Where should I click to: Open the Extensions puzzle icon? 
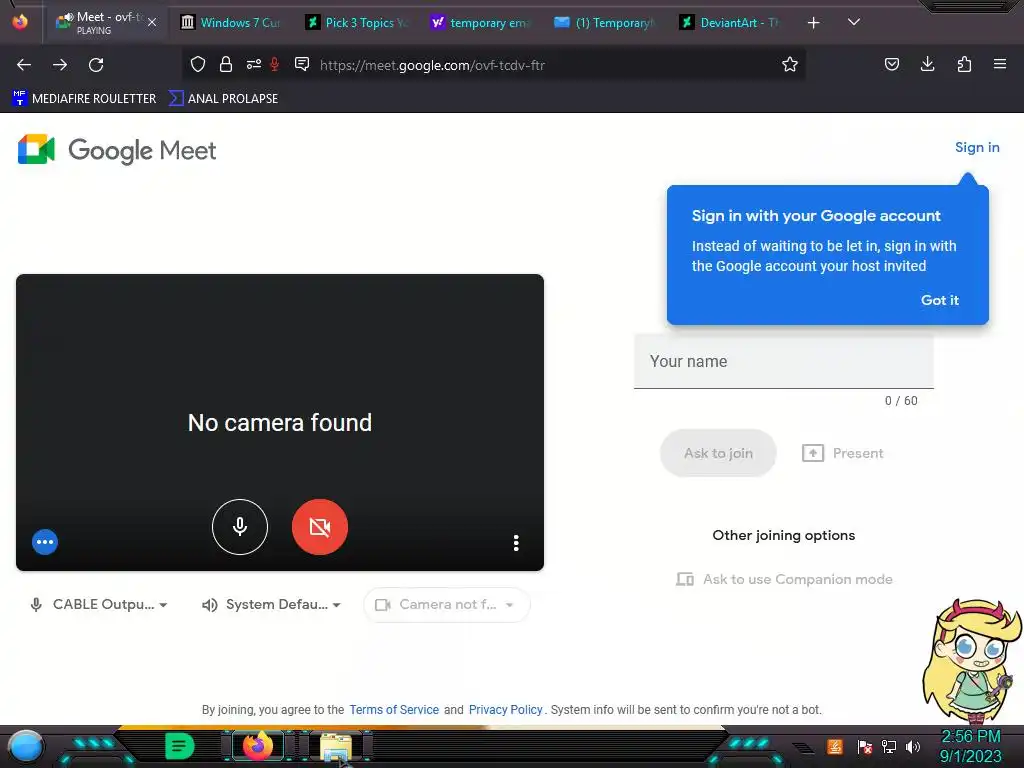[x=964, y=64]
